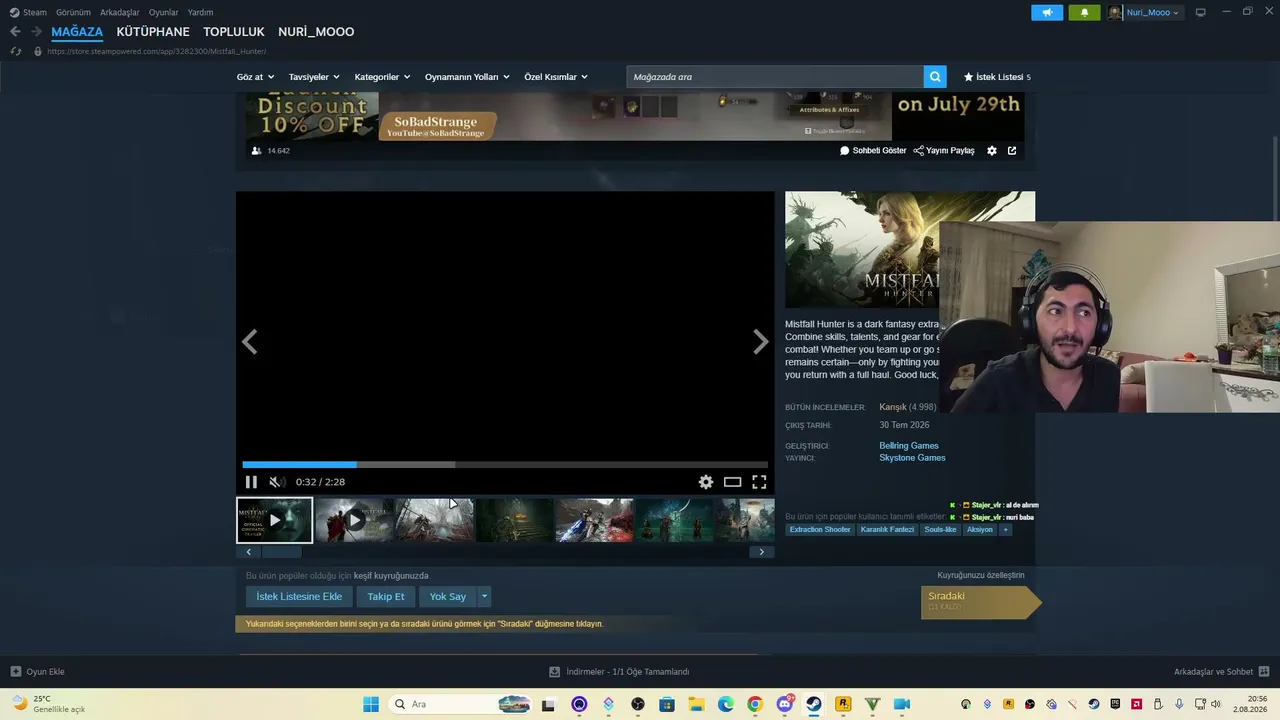The image size is (1280, 720).
Task: Open the Aksiyon tag
Action: [980, 530]
